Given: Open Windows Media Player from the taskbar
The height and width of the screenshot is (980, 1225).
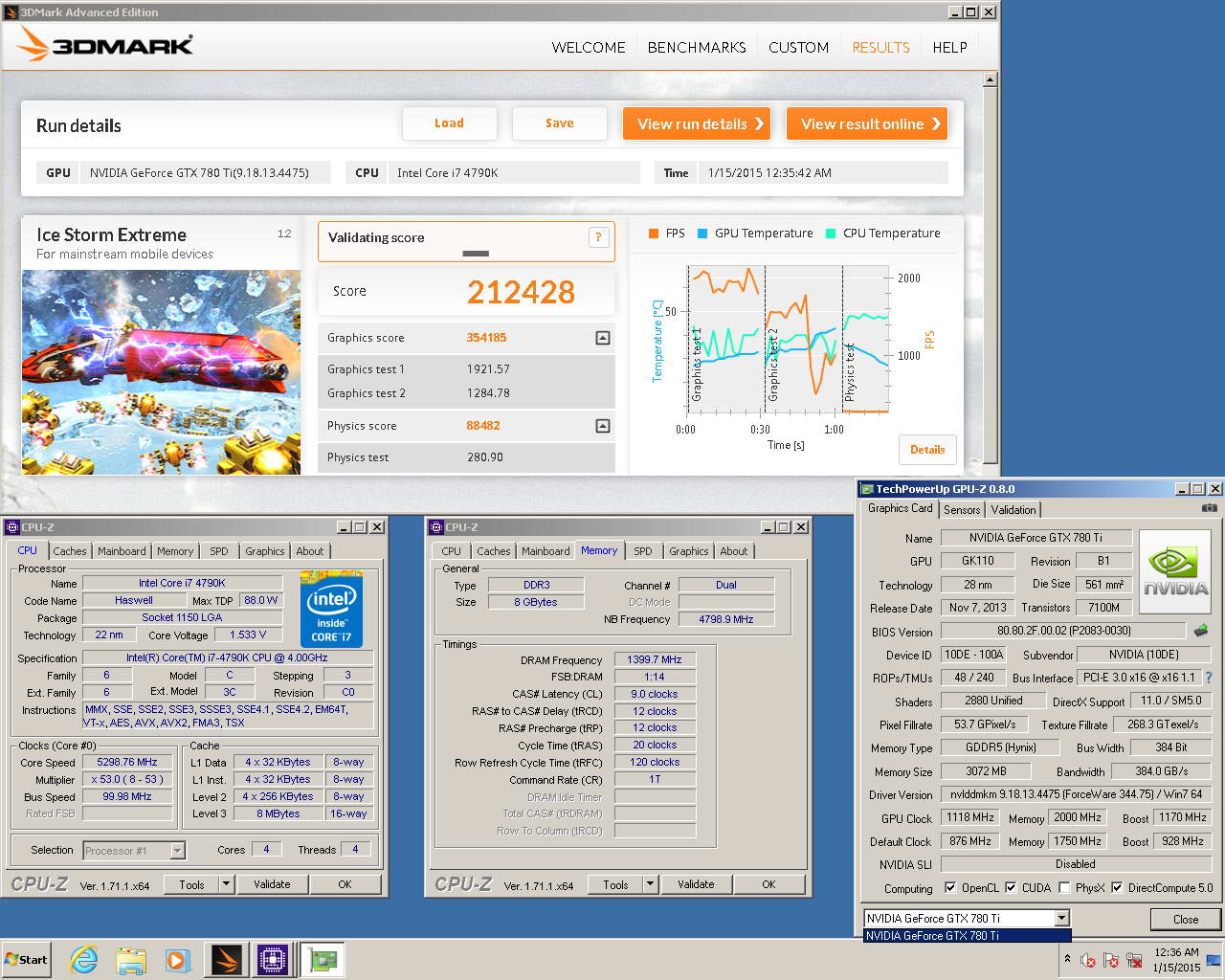Looking at the screenshot, I should (178, 960).
